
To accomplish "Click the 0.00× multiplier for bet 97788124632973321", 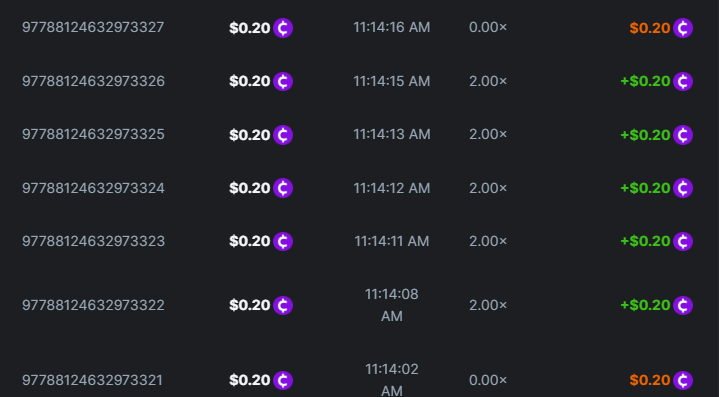I will pos(488,380).
